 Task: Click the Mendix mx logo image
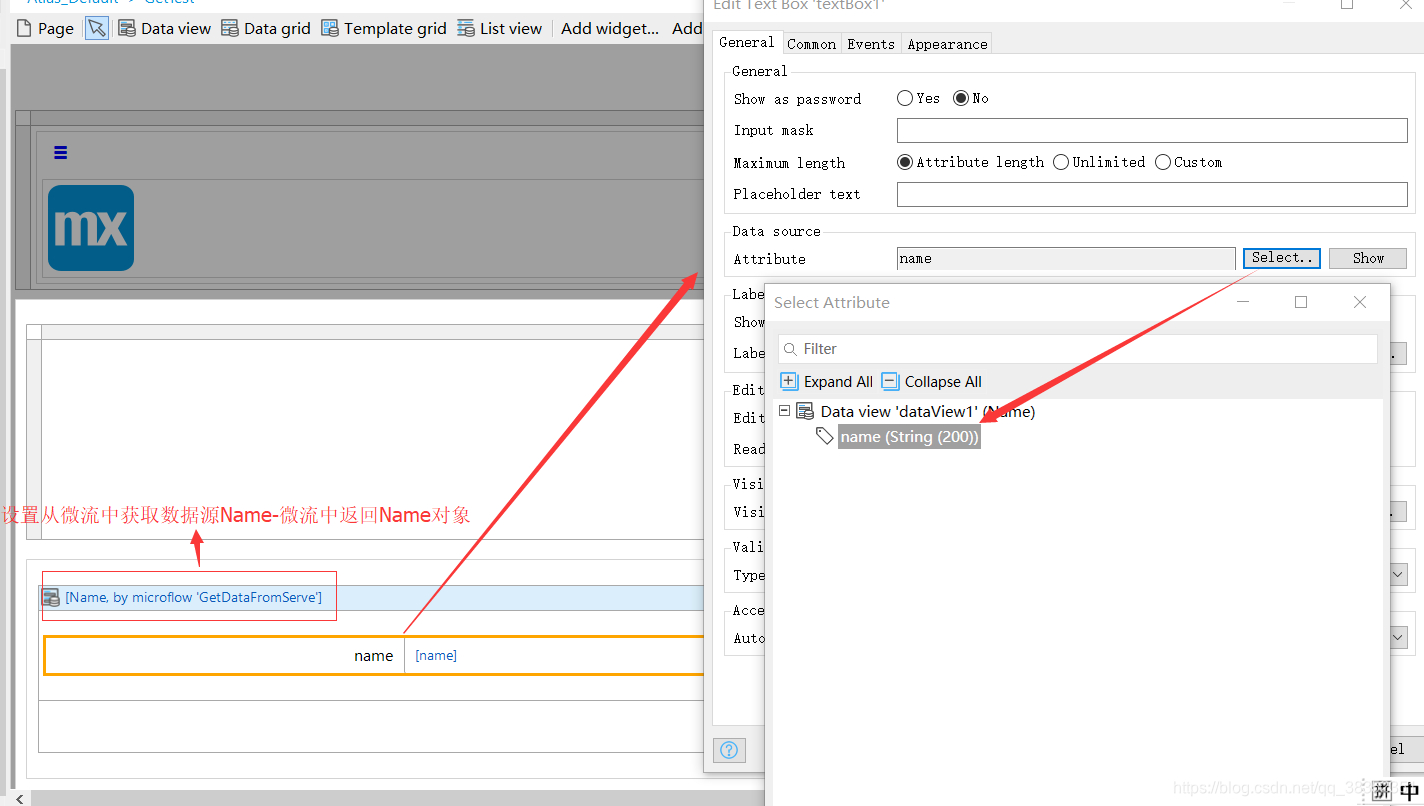(91, 228)
